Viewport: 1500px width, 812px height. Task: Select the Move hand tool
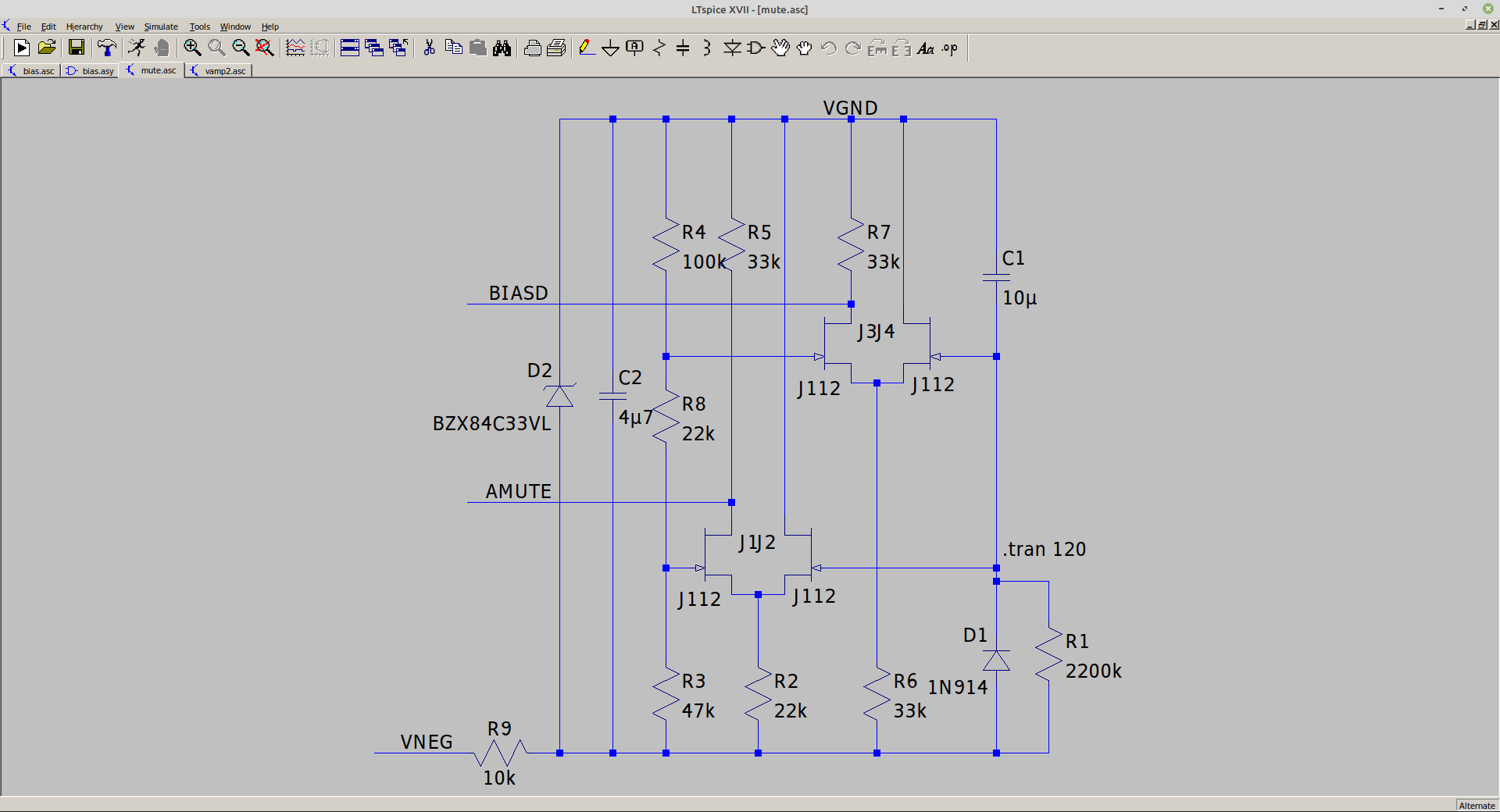780,48
